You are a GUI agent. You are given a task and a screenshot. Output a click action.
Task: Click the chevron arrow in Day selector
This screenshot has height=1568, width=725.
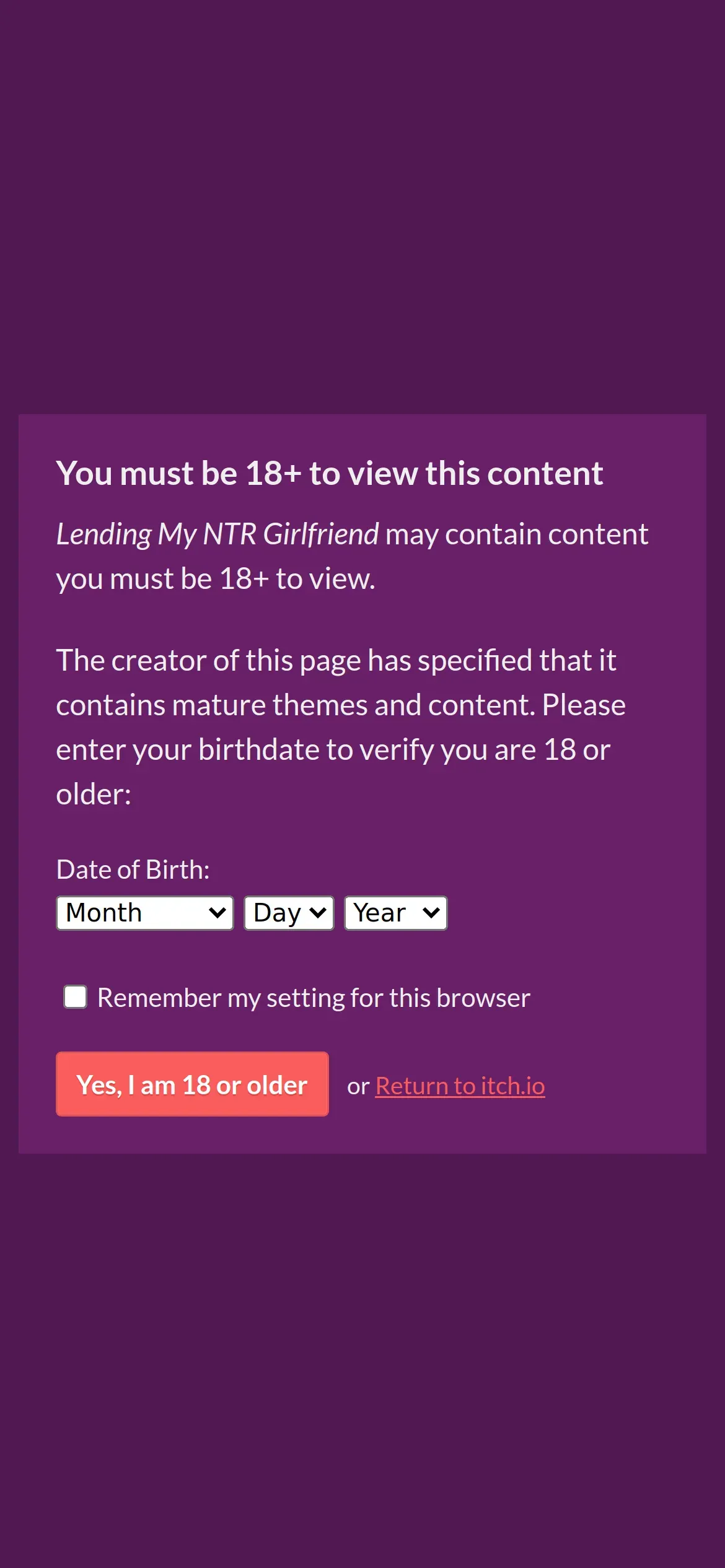[x=317, y=913]
